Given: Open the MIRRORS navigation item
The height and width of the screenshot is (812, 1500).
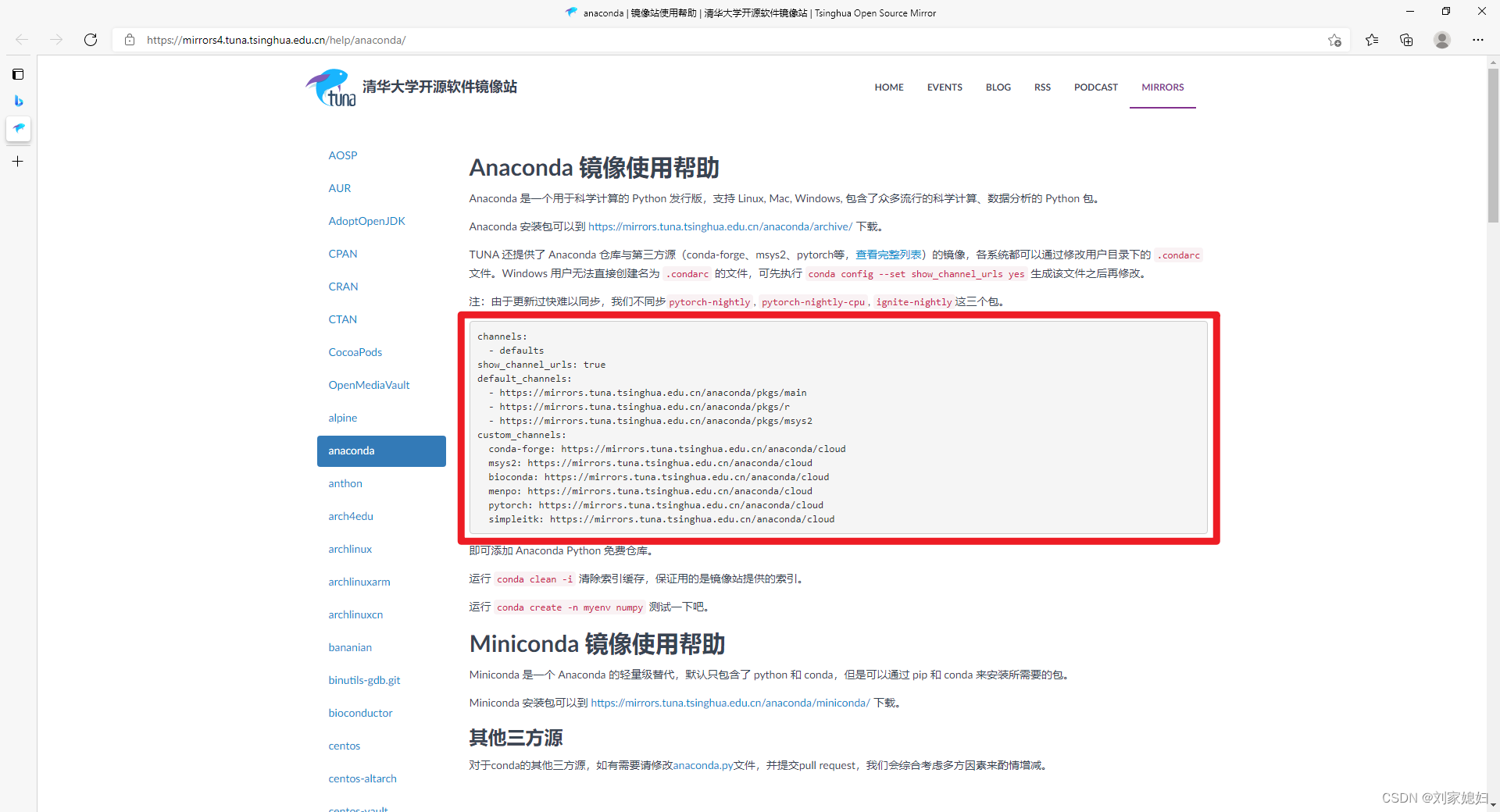Looking at the screenshot, I should coord(1162,87).
